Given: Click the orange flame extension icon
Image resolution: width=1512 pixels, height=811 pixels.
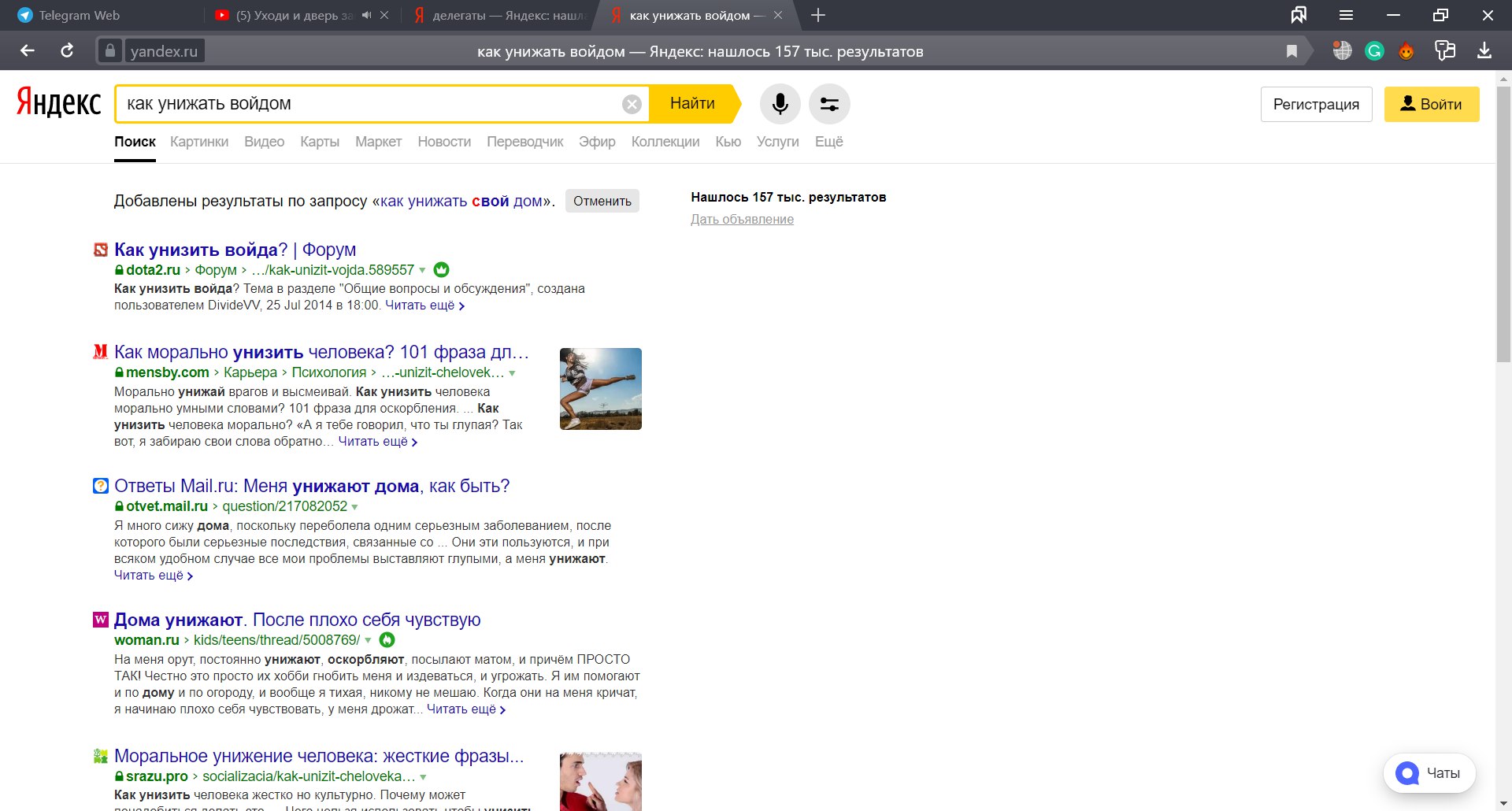Looking at the screenshot, I should (1406, 51).
